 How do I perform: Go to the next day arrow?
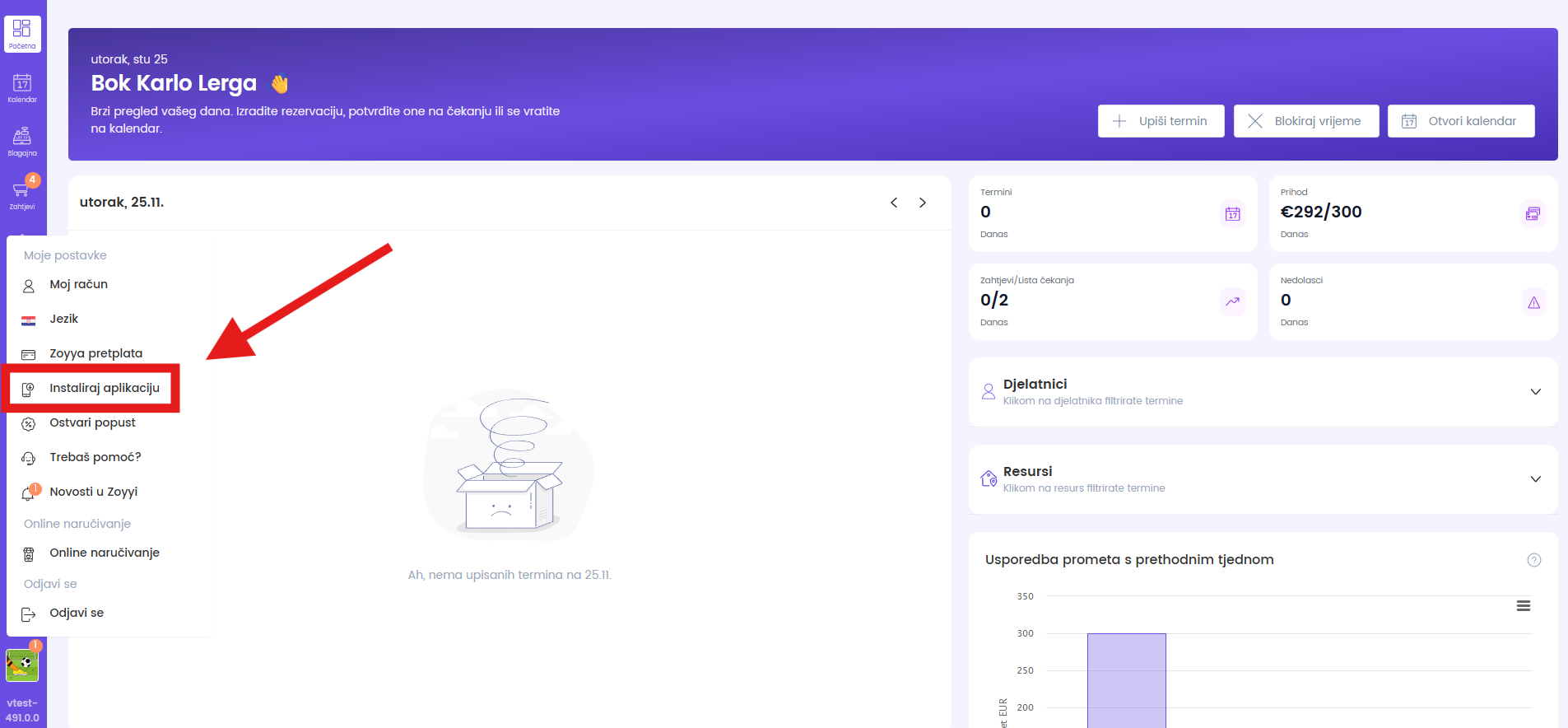click(x=923, y=203)
